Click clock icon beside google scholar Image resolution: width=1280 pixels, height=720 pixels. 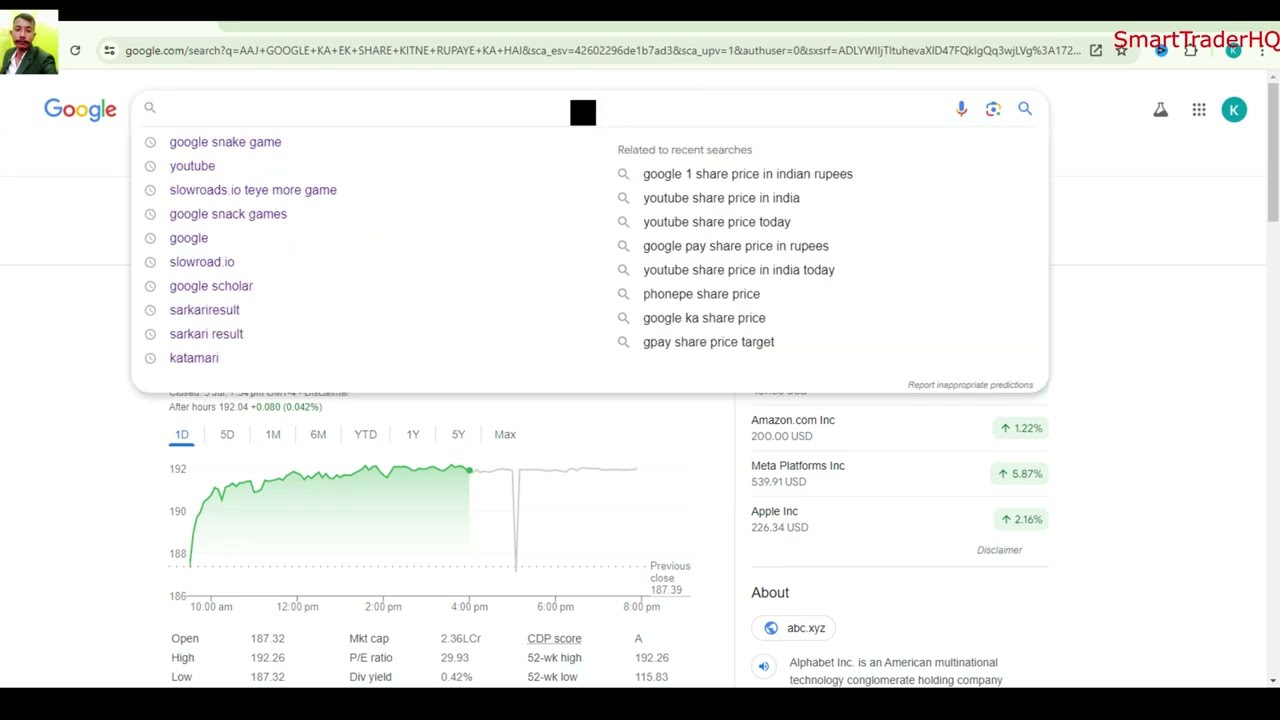[150, 286]
